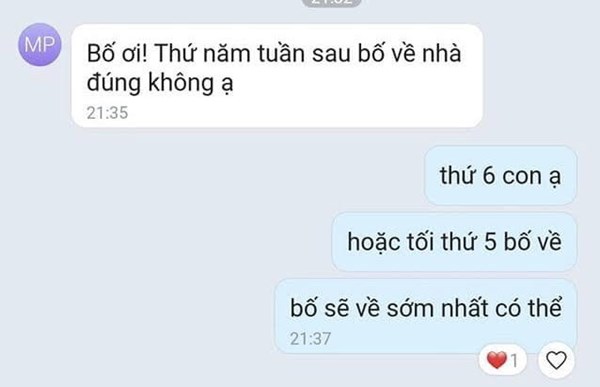The height and width of the screenshot is (387, 600).
Task: Tap the empty heart react button
Action: (556, 360)
